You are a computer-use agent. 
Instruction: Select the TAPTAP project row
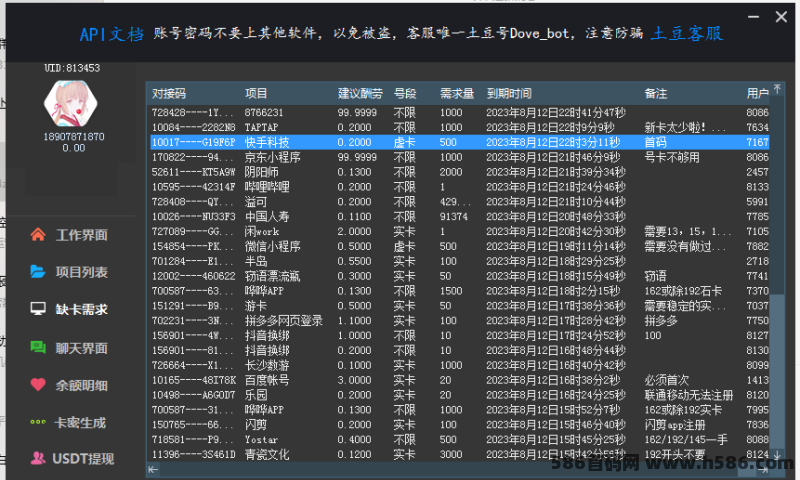pos(460,127)
